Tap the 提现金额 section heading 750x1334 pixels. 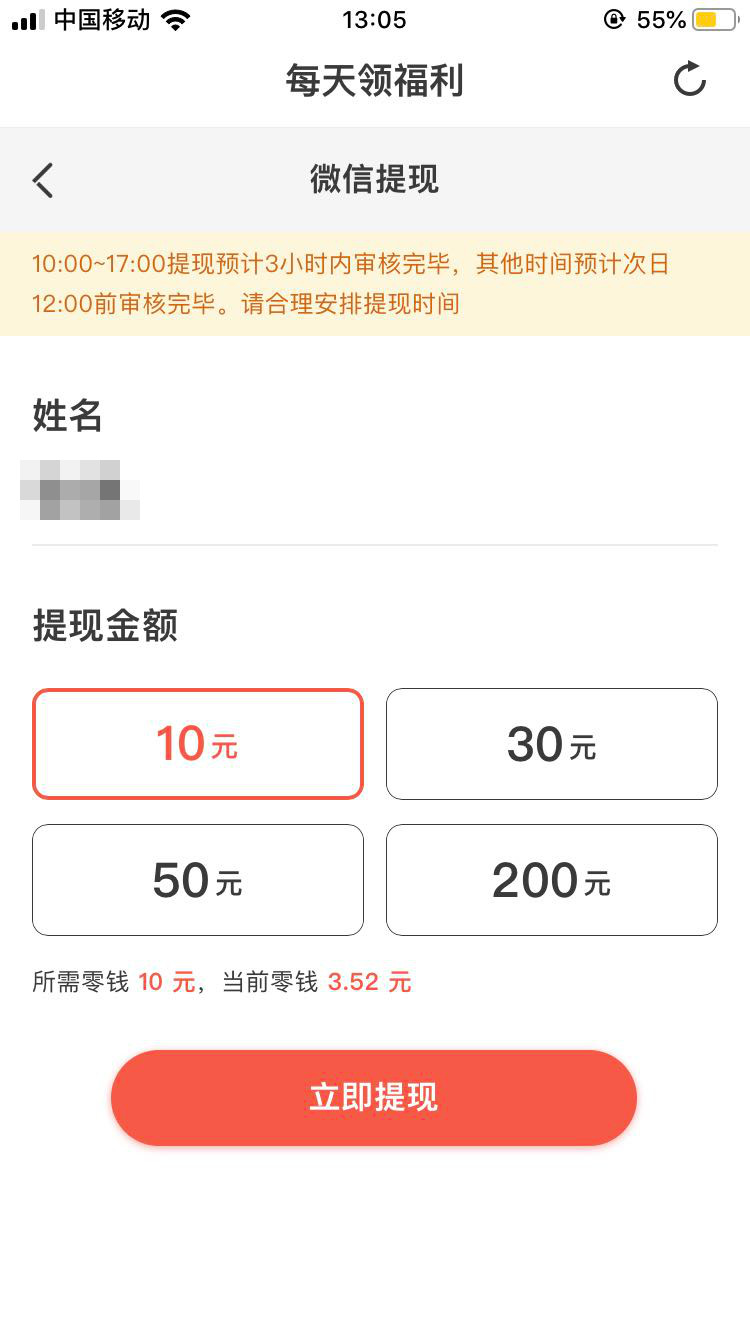coord(105,626)
